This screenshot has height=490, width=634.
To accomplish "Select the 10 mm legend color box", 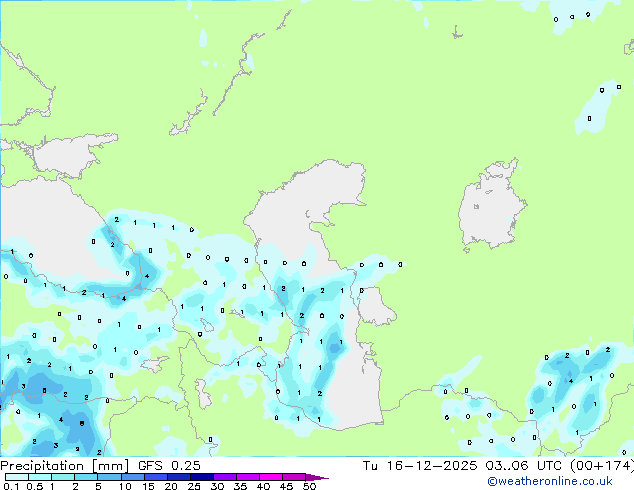I will point(132,477).
